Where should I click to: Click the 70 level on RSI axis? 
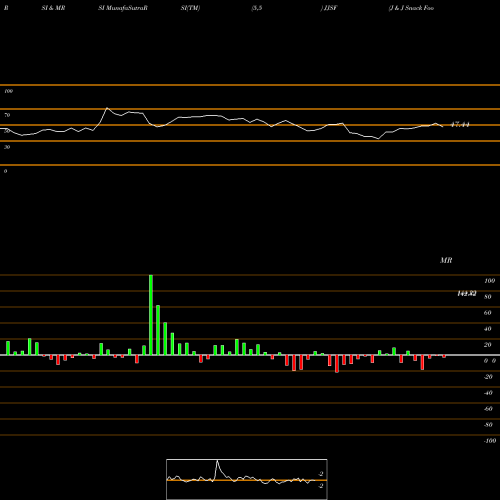click(x=7, y=115)
